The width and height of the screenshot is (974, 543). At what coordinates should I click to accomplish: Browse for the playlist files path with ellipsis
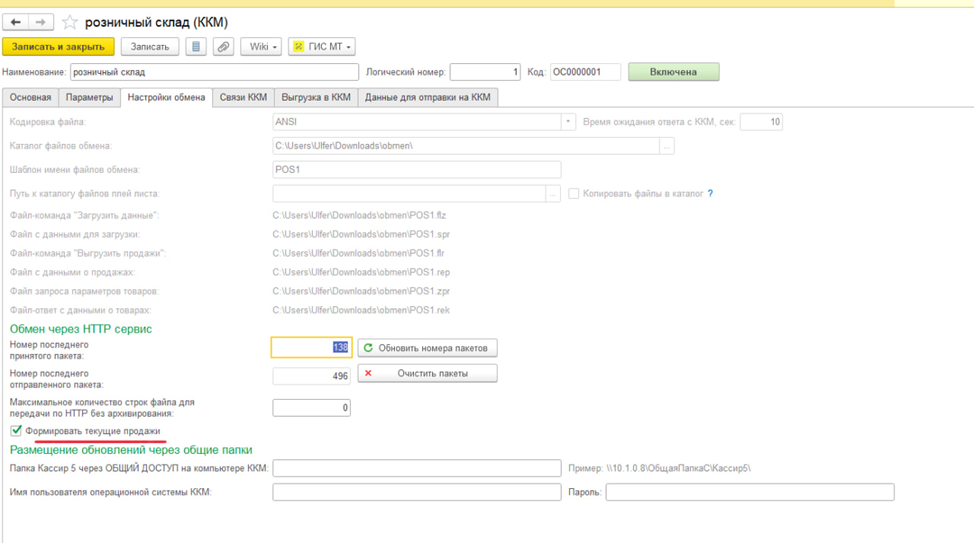[553, 194]
